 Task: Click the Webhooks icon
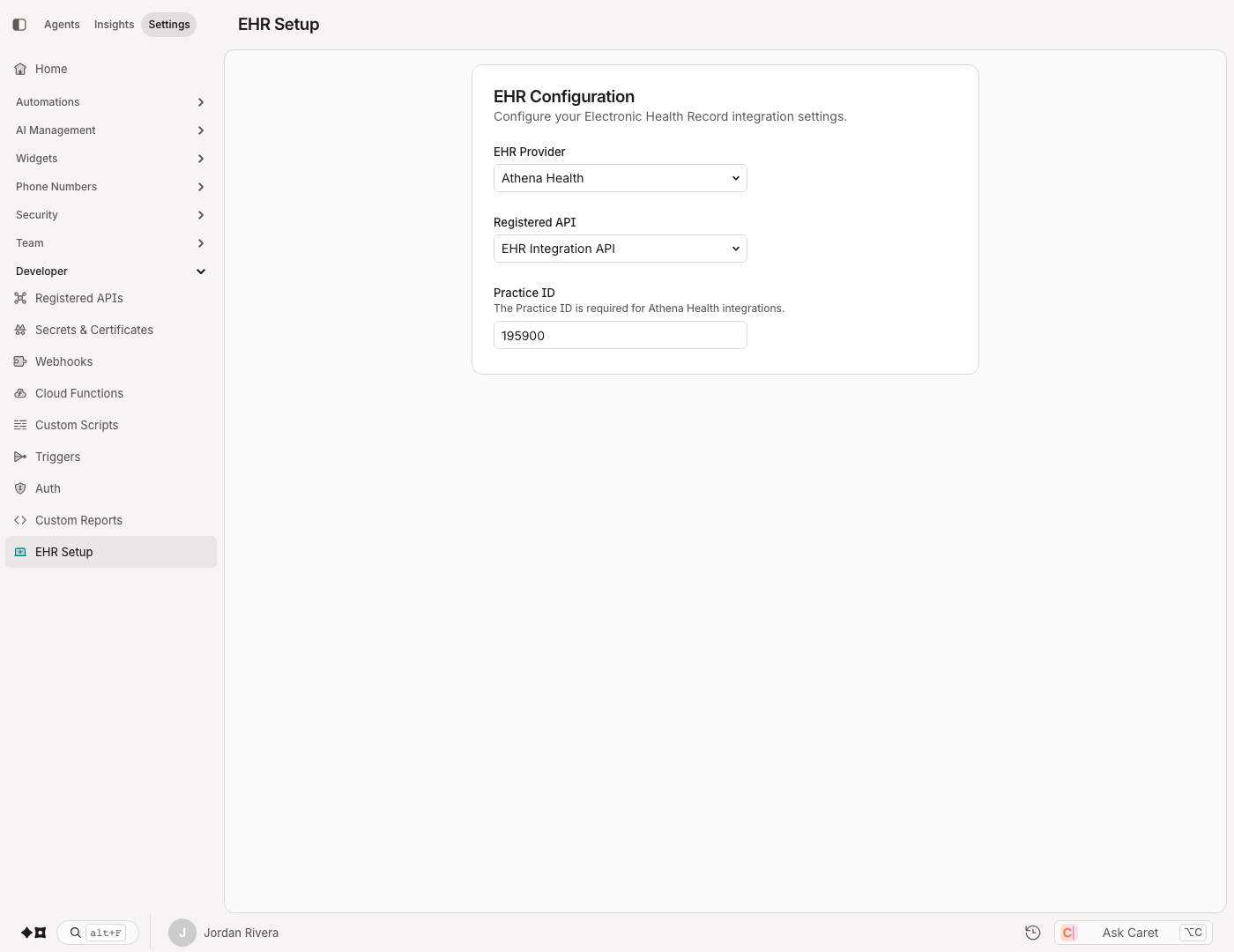pyautogui.click(x=20, y=361)
